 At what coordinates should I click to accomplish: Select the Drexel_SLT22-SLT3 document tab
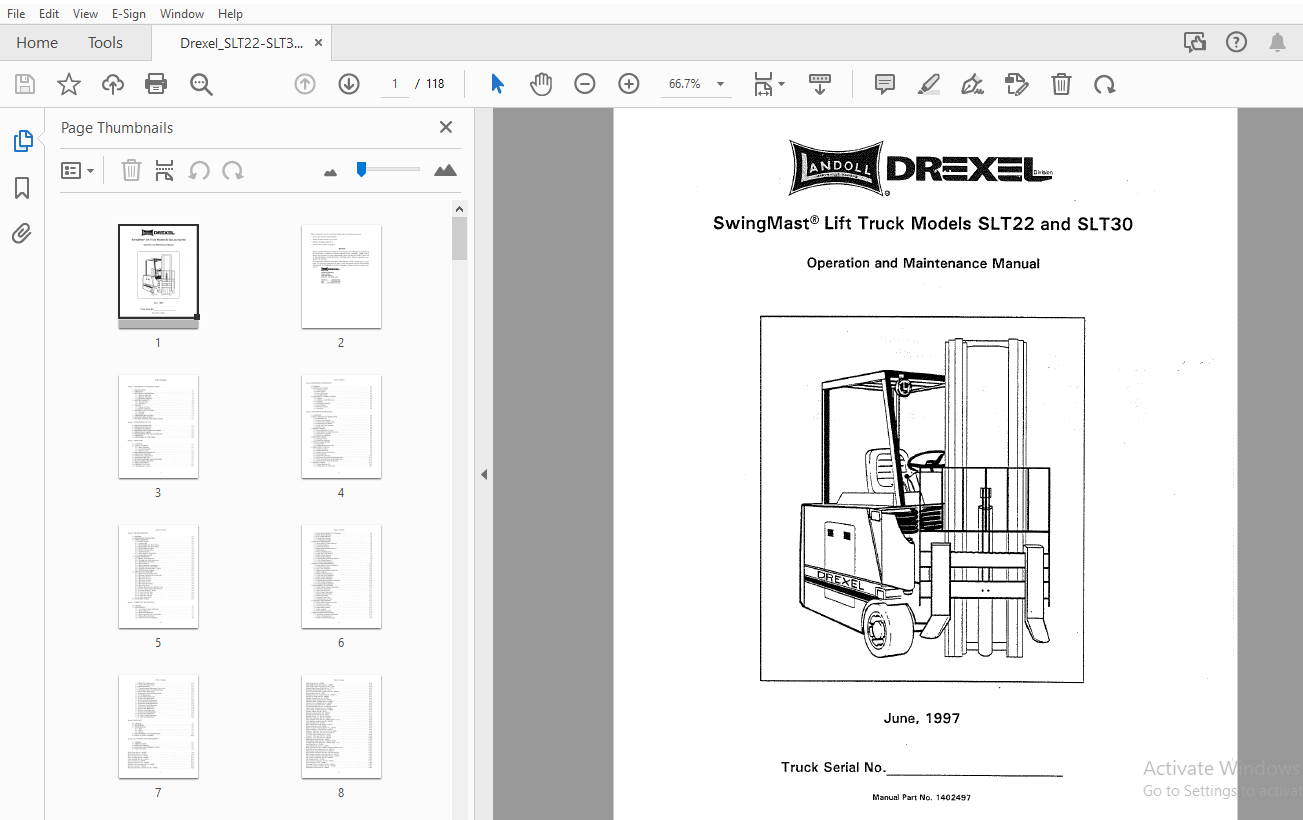[x=241, y=43]
